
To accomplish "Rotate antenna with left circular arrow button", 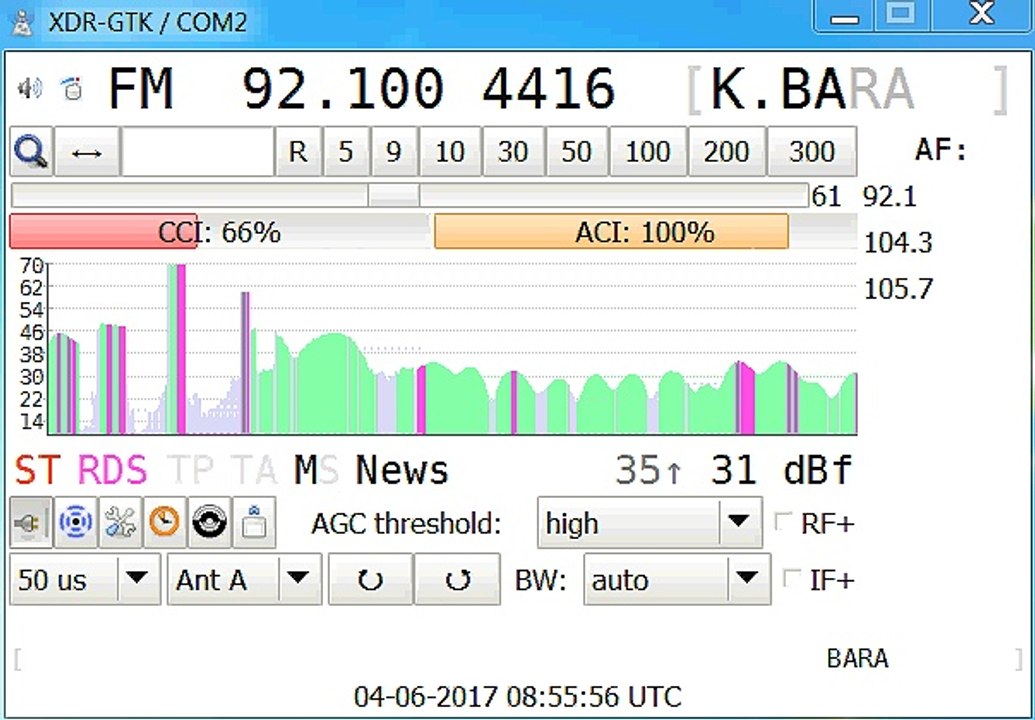I will [370, 580].
